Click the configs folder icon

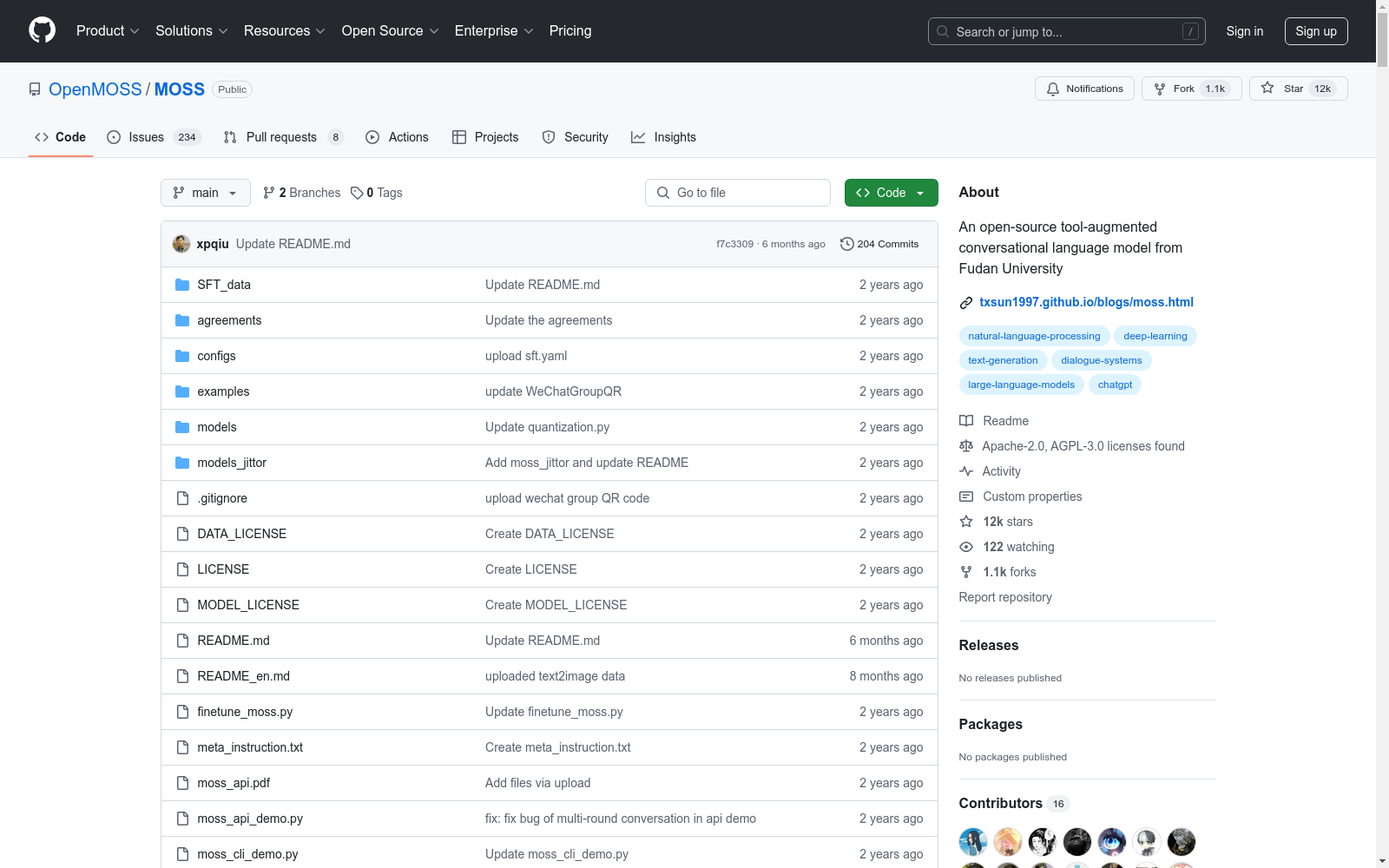182,356
